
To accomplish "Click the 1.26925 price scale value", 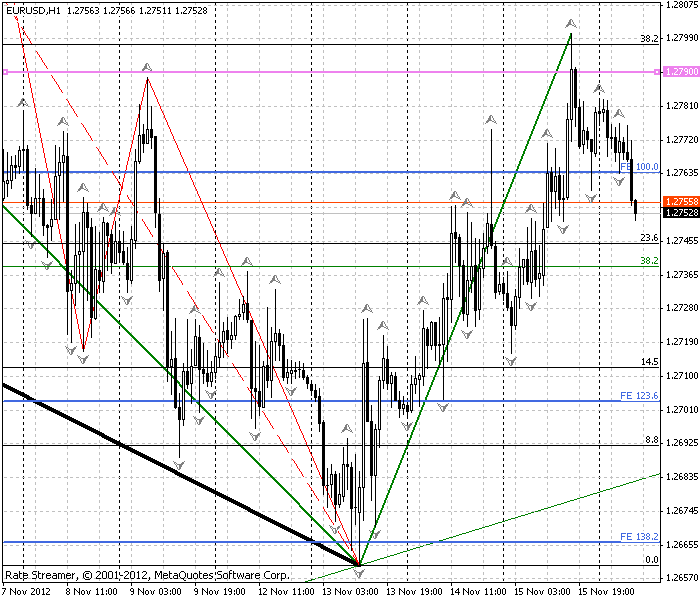I will (682, 442).
